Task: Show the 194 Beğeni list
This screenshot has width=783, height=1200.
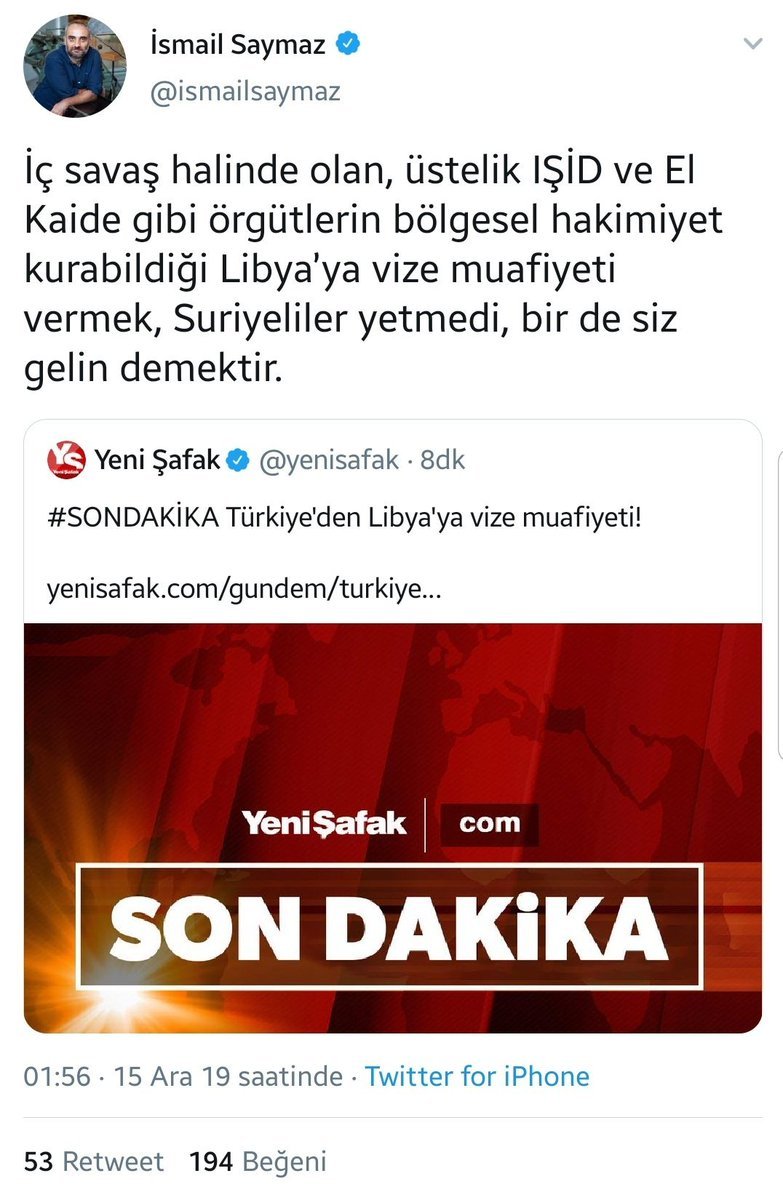Action: 257,1162
